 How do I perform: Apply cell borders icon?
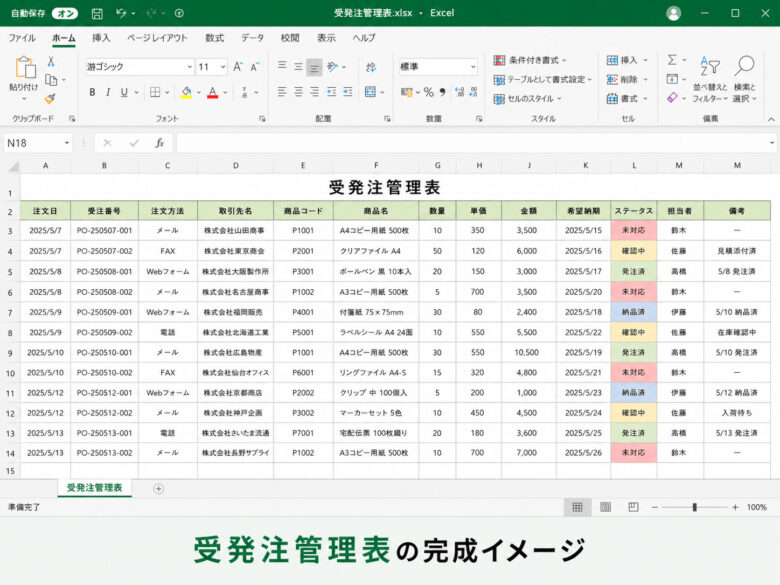[x=155, y=93]
